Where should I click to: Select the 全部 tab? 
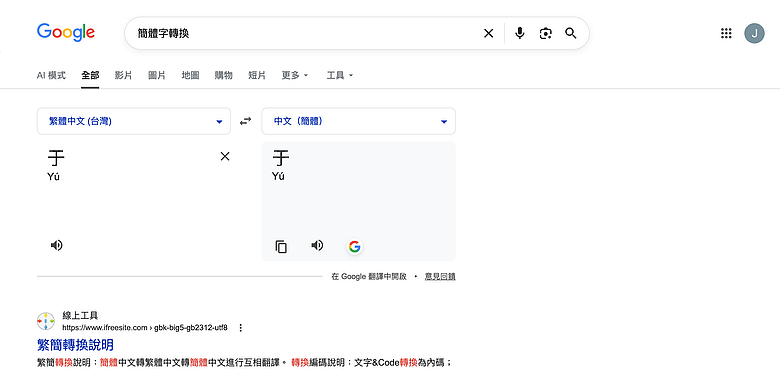pos(90,75)
